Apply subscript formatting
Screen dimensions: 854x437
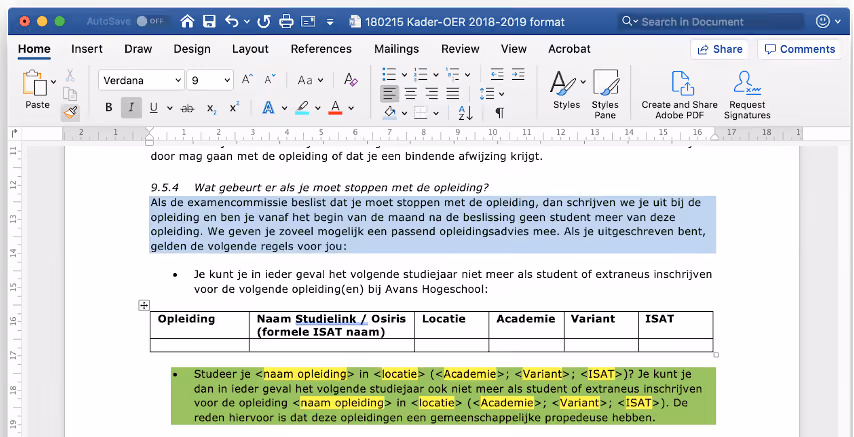pyautogui.click(x=212, y=108)
